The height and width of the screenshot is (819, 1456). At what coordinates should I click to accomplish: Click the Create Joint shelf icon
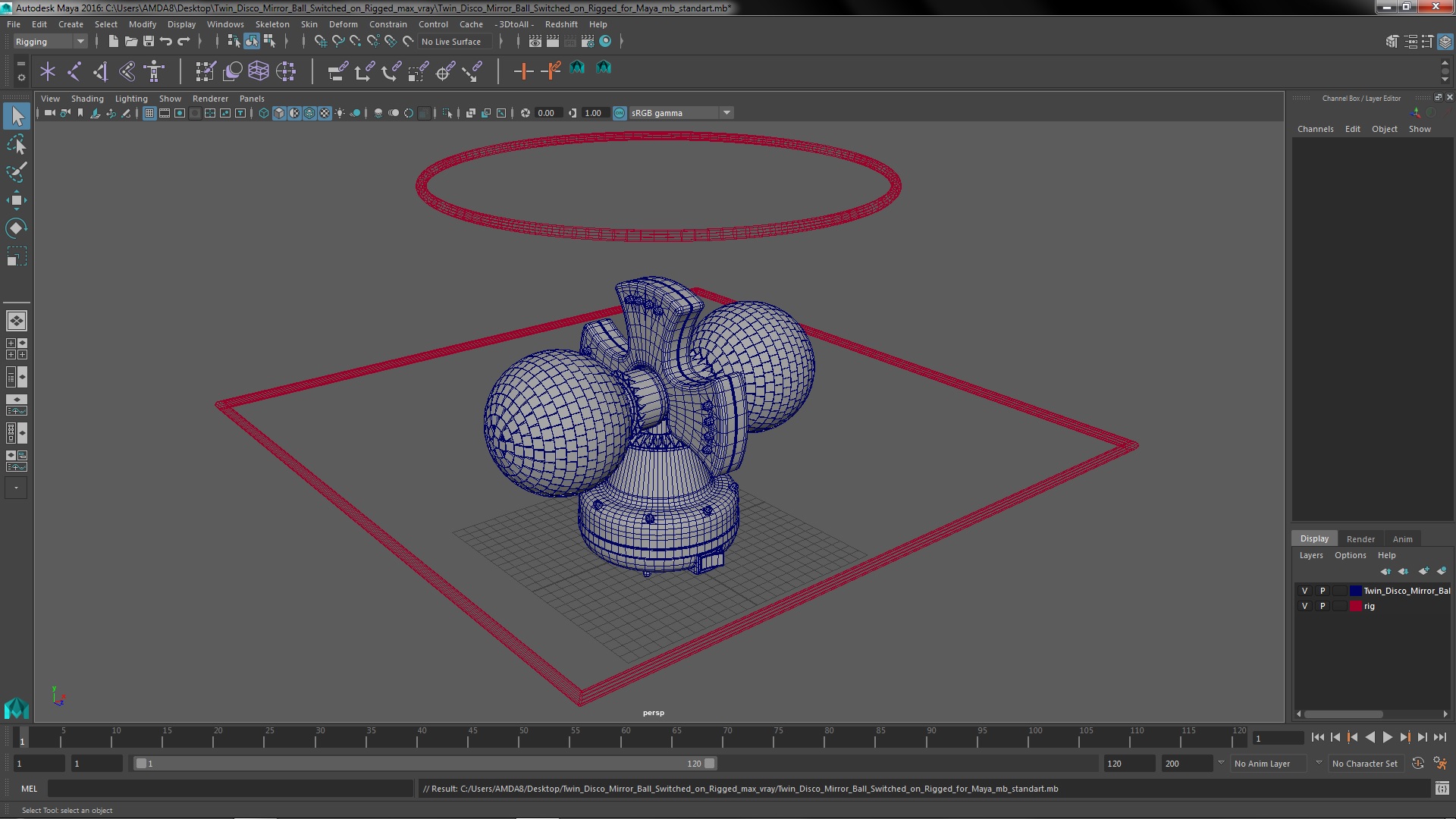pyautogui.click(x=74, y=71)
